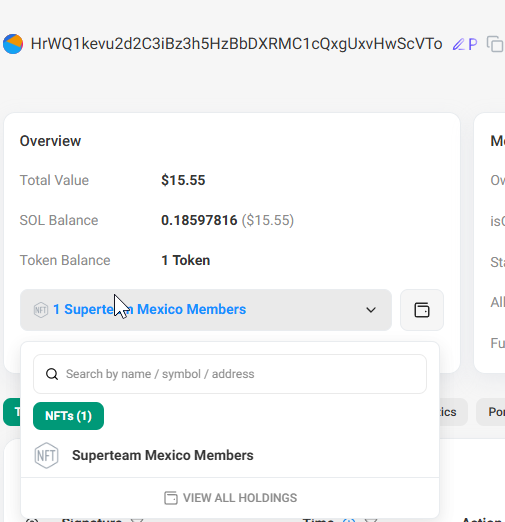Open the 1 Superteam Mexico Members dropdown
Screen dimensions: 505x522
206,310
